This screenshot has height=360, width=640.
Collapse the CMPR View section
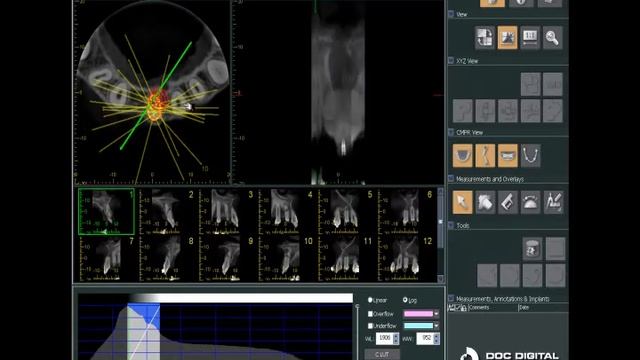[x=451, y=132]
